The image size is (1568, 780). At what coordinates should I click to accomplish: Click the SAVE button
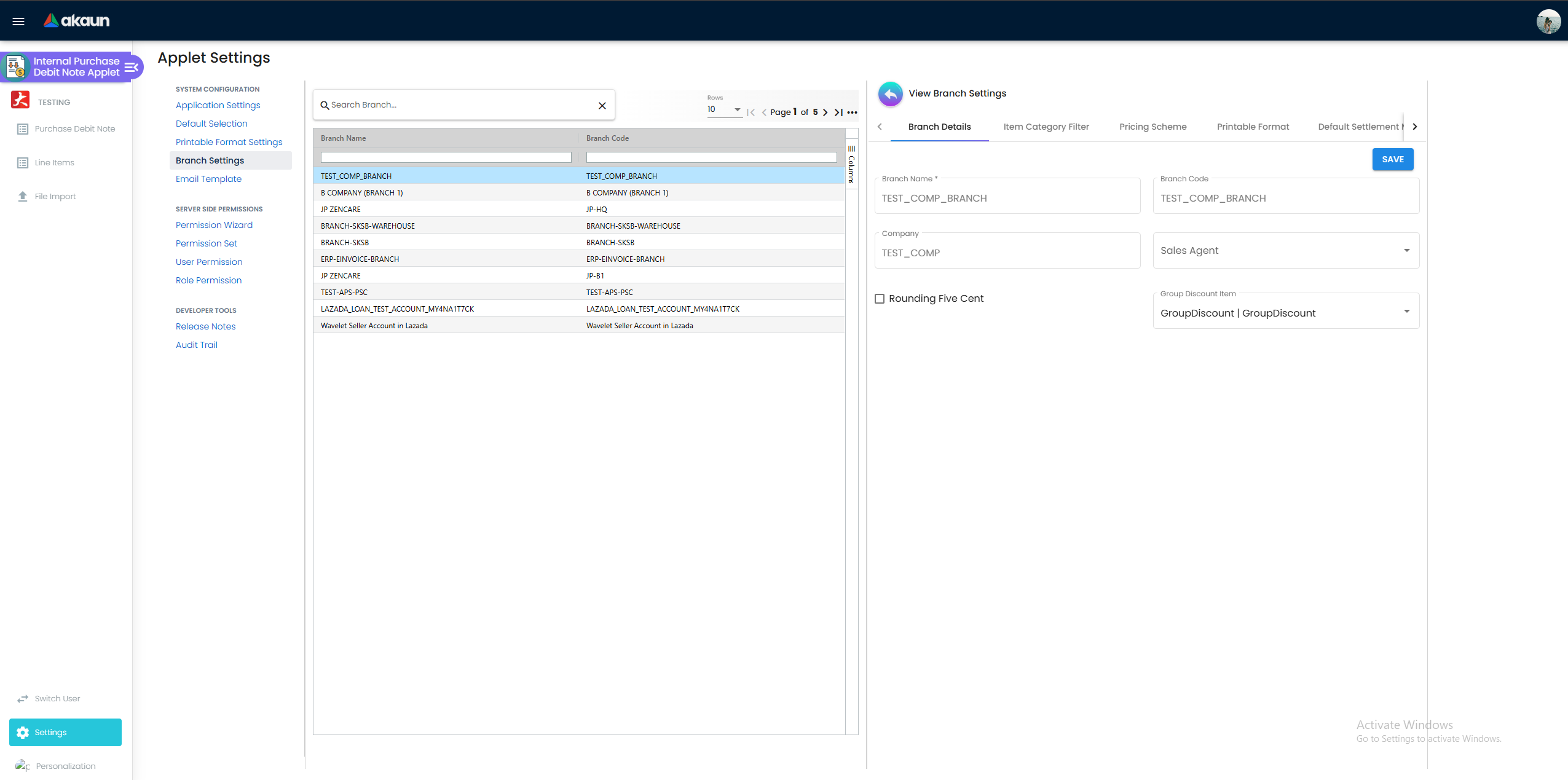pyautogui.click(x=1392, y=159)
